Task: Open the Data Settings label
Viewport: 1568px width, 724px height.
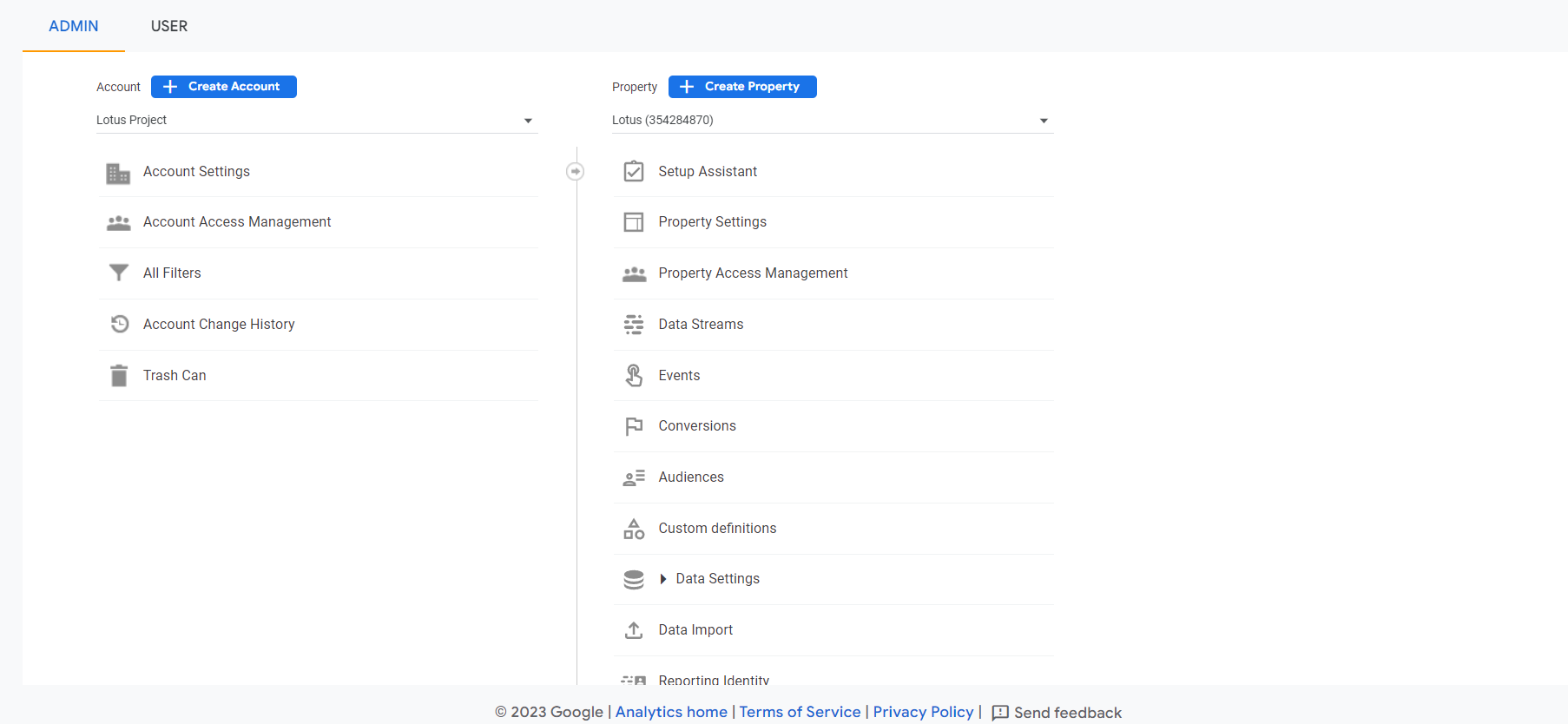Action: point(718,579)
